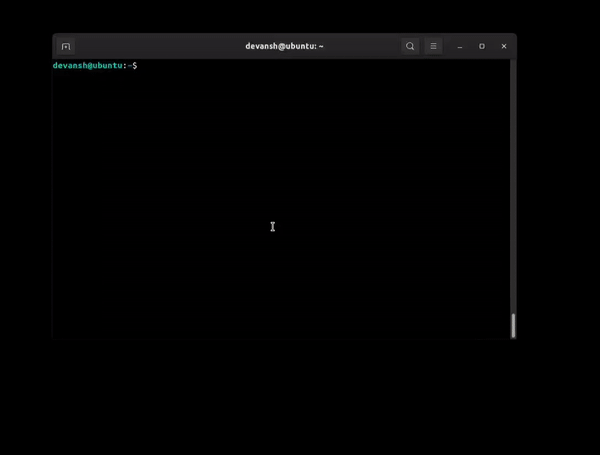Viewport: 600px width, 455px height.
Task: Click the desktop left of the terminal window
Action: click(x=25, y=200)
